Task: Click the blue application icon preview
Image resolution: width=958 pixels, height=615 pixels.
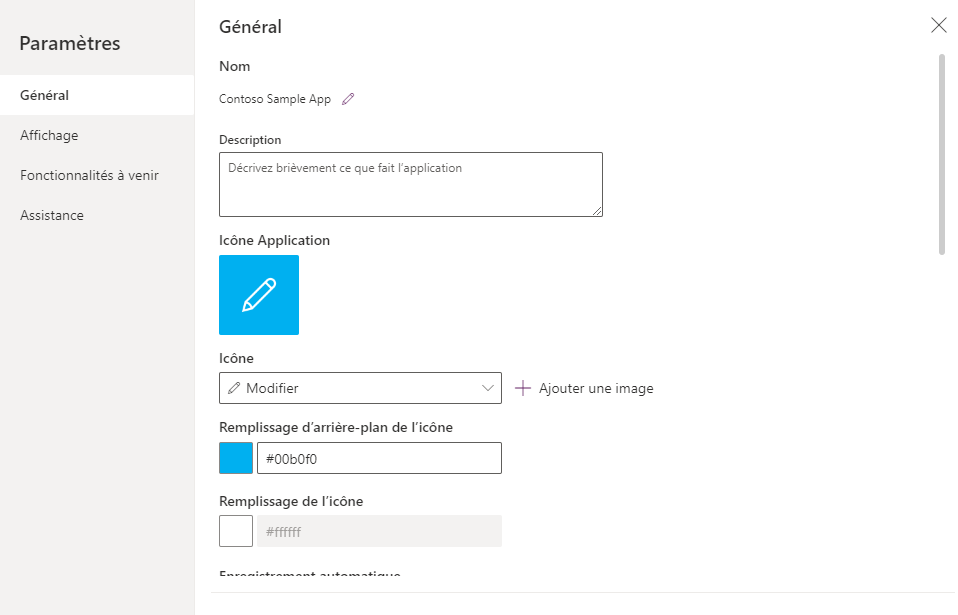Action: click(259, 295)
